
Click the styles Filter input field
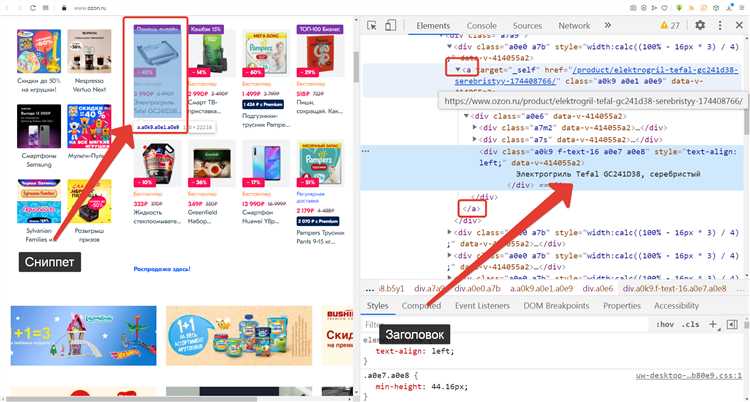[x=507, y=324]
